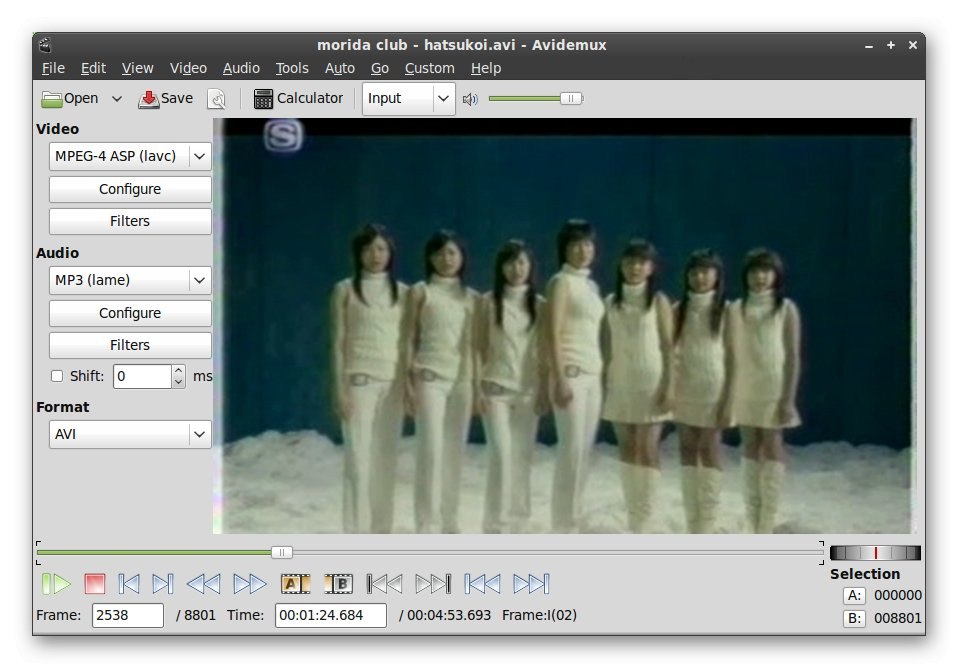Decrease the Shift value with down arrow
This screenshot has width=958, height=668.
tap(178, 382)
